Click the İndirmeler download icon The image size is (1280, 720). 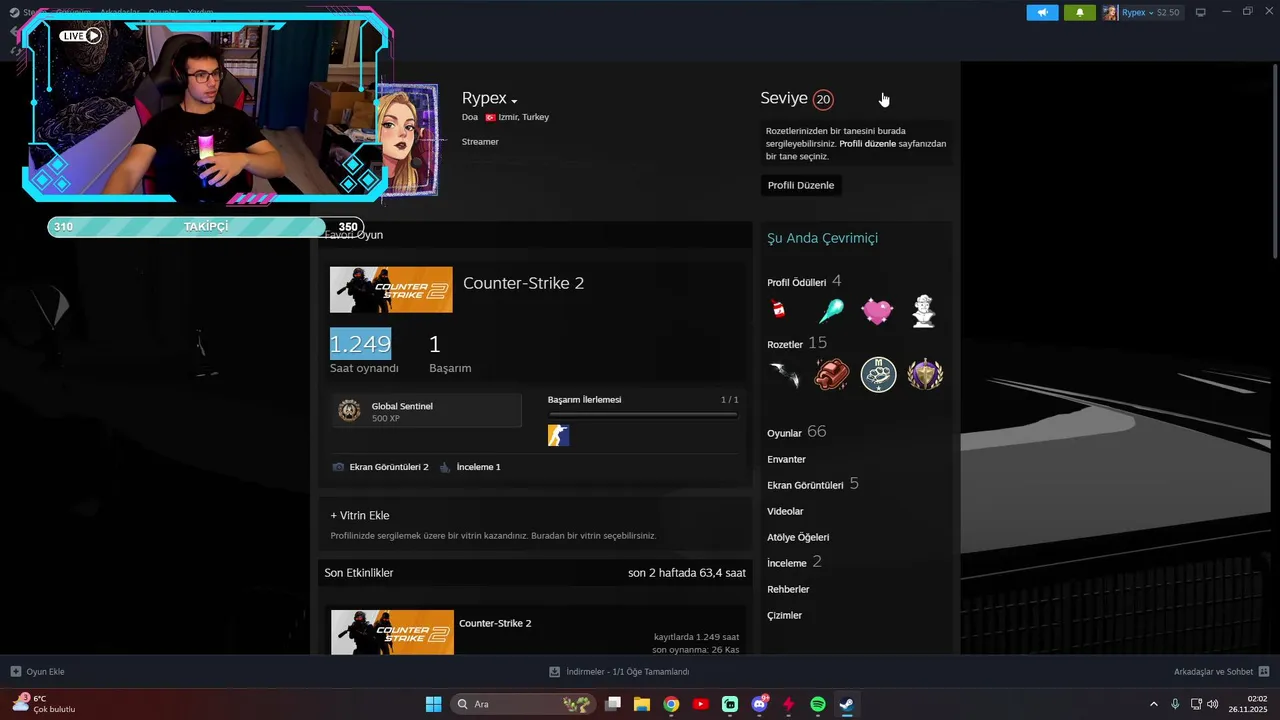pos(555,671)
